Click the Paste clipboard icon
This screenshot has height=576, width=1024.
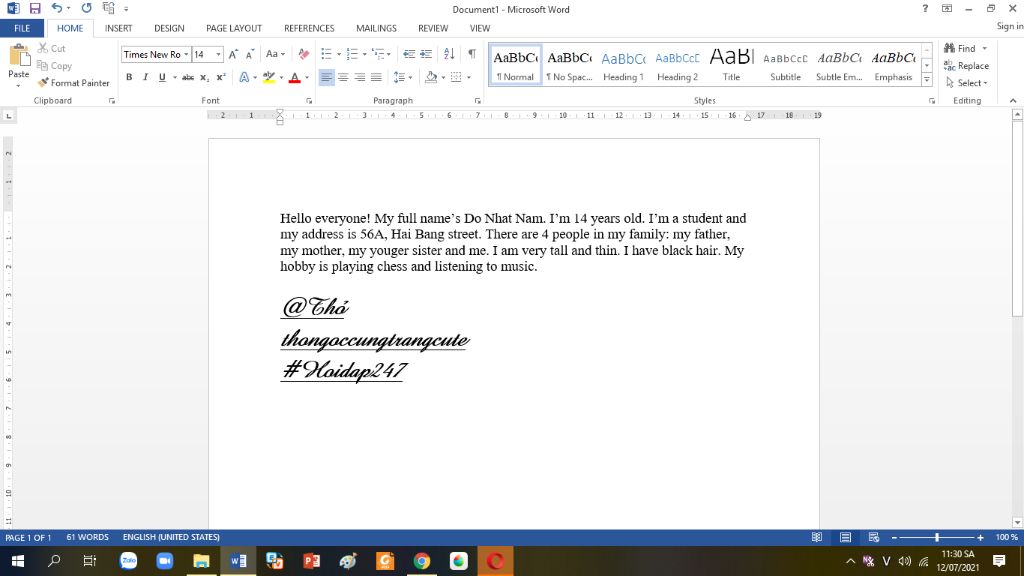19,57
